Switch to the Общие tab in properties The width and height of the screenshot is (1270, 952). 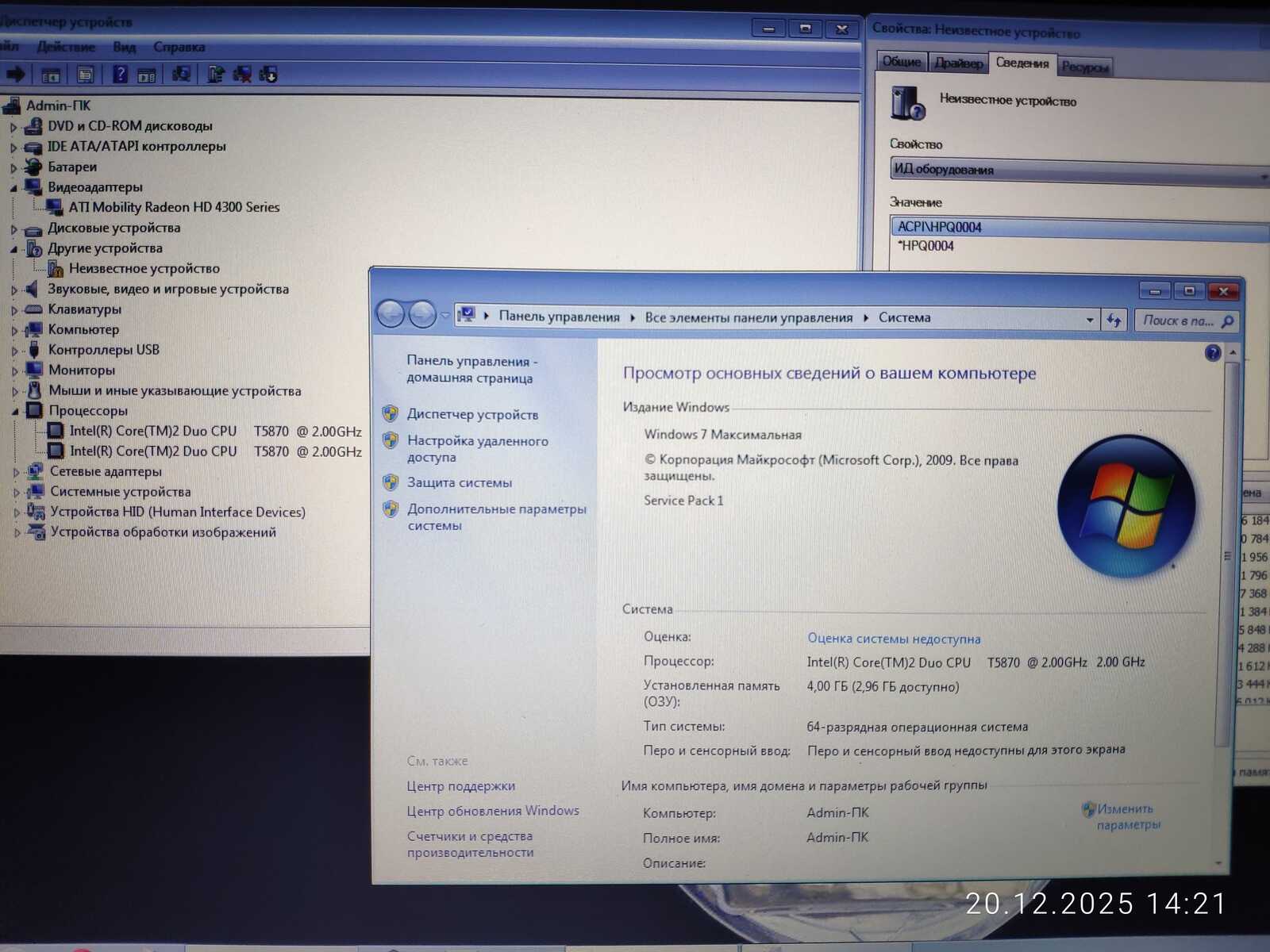902,62
